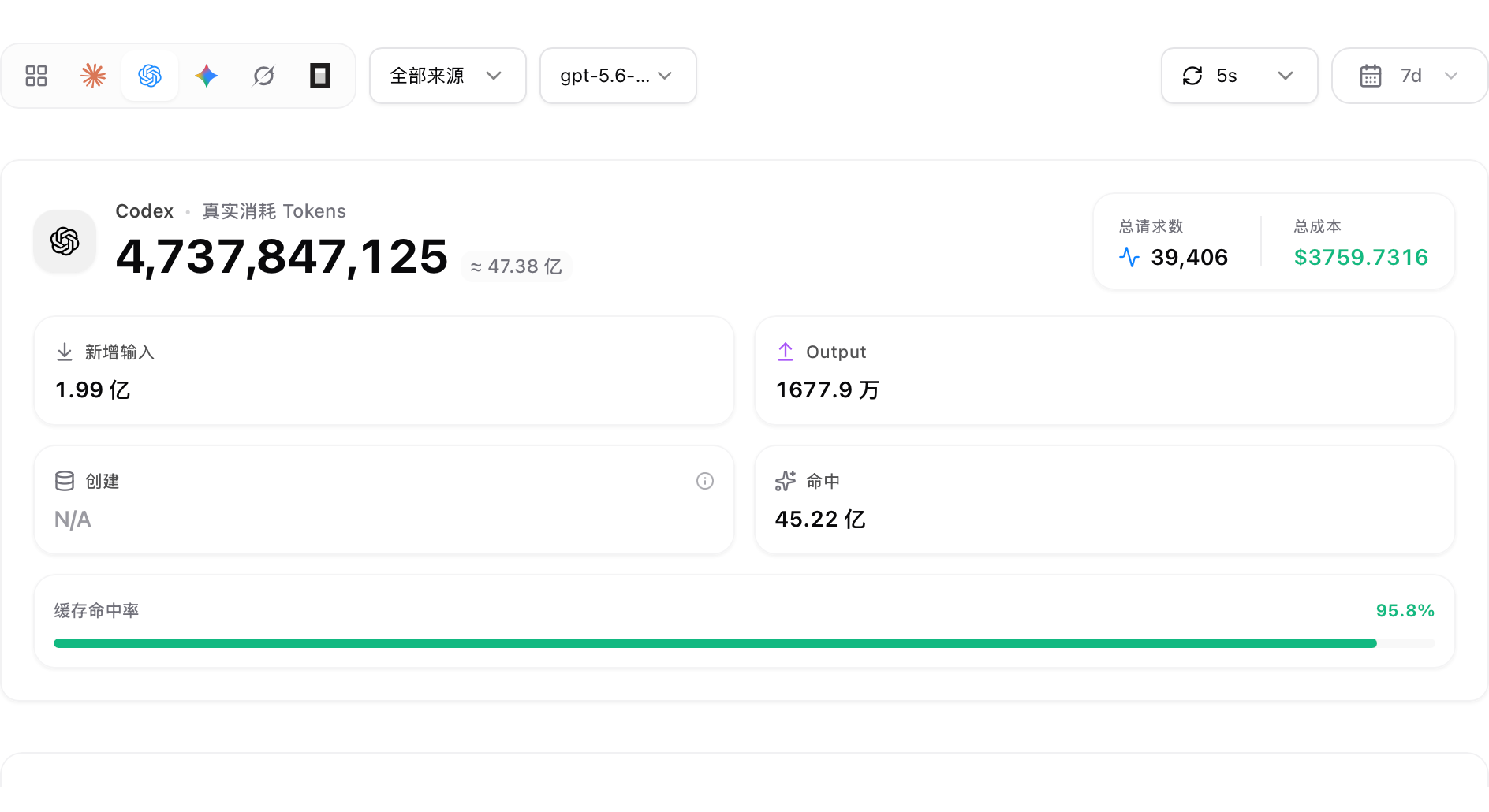Click the 1677.9 万 output value
This screenshot has width=1489, height=812.
pyautogui.click(x=827, y=389)
